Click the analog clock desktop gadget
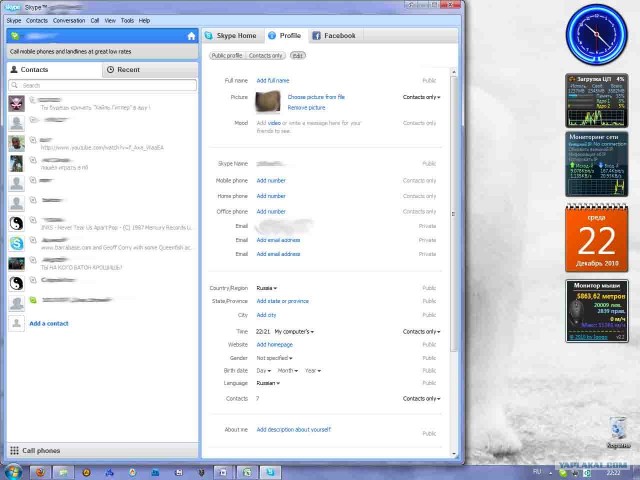This screenshot has height=480, width=640. click(596, 35)
